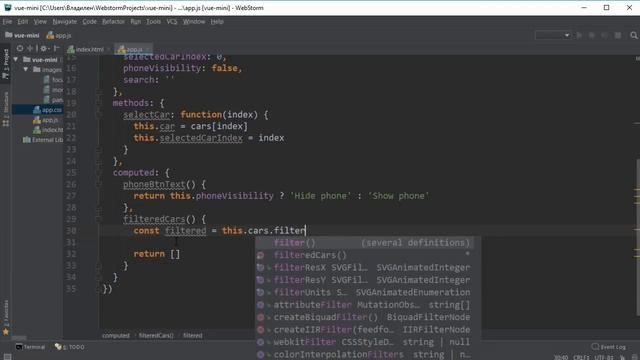
Task: Open the Help menu
Action: click(x=217, y=22)
